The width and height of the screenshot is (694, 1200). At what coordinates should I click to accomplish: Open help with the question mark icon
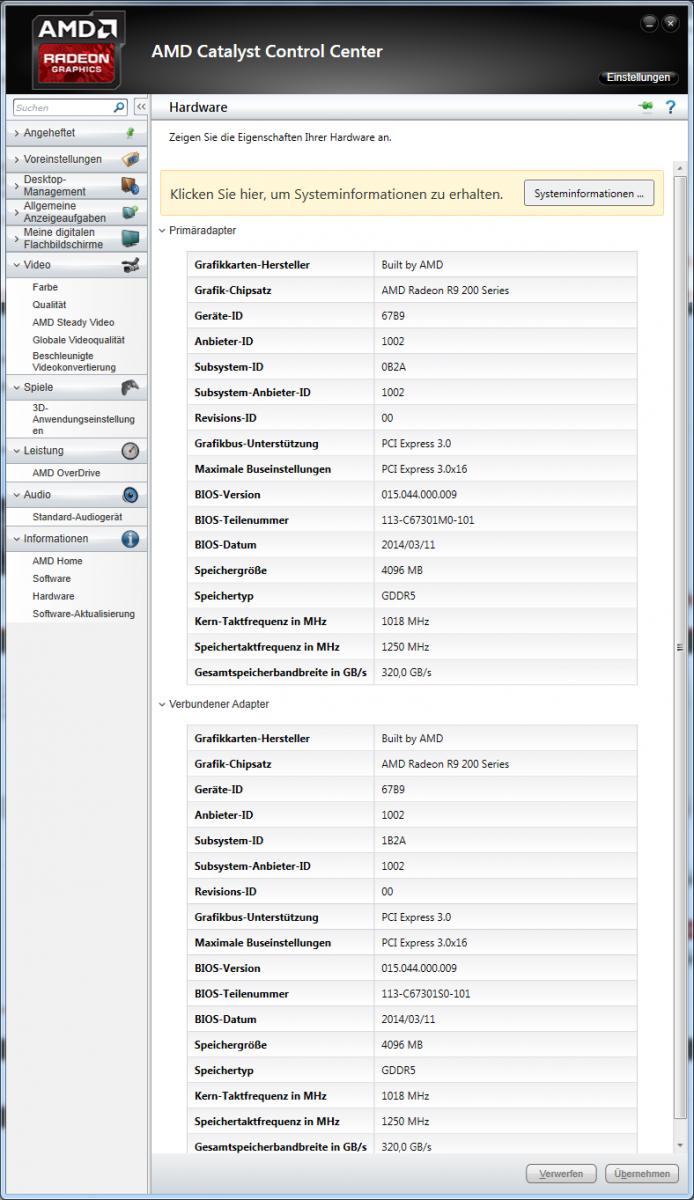tap(671, 107)
